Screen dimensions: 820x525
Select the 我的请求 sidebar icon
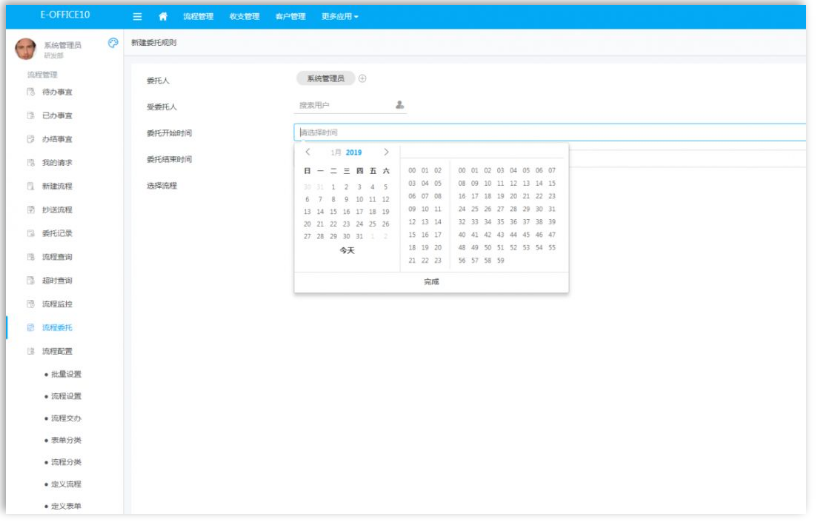coord(30,163)
